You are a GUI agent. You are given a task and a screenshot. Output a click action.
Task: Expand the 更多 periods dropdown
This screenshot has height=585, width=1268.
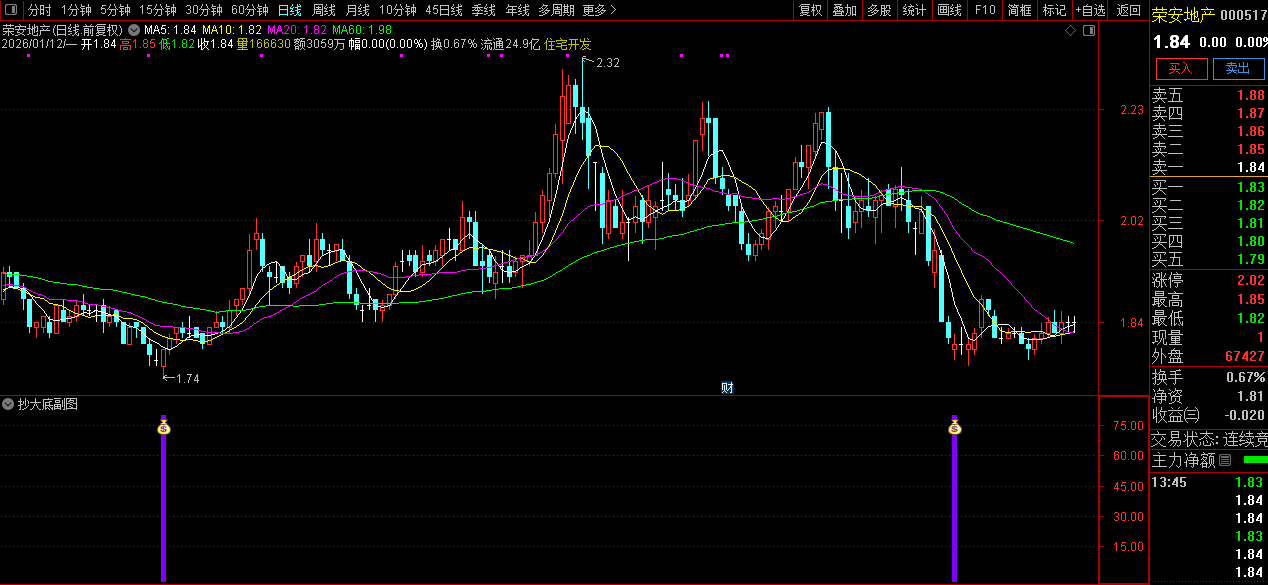coord(599,10)
